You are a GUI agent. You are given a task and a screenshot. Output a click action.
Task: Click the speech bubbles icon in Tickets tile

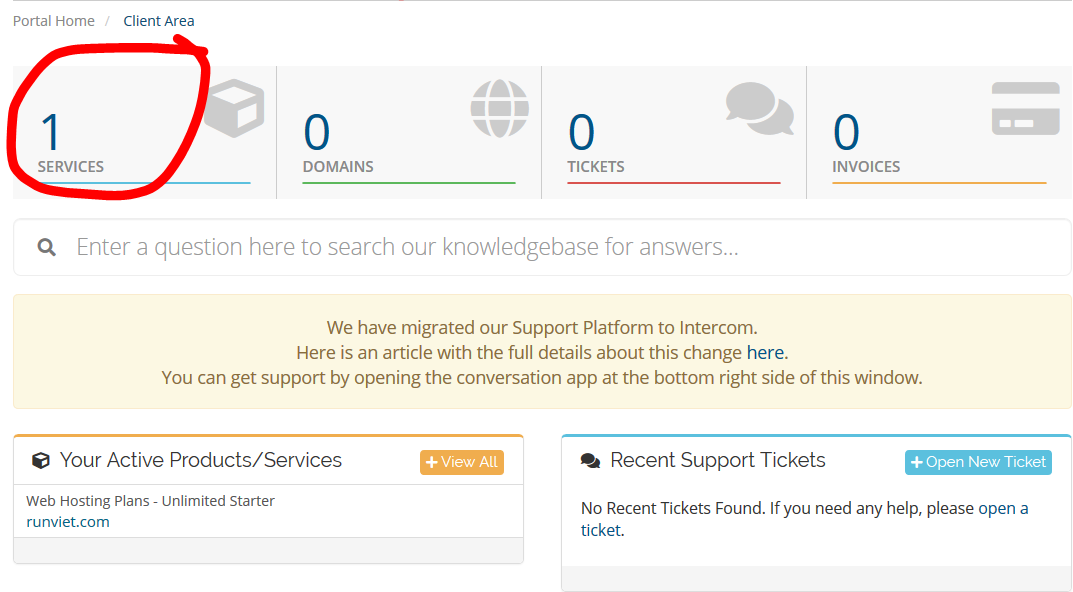pos(759,108)
